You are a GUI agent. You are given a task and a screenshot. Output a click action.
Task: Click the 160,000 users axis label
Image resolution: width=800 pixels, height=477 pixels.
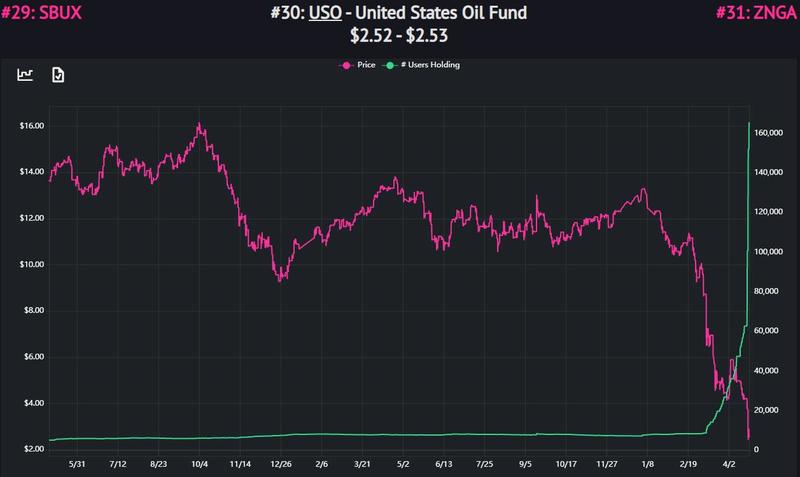768,133
